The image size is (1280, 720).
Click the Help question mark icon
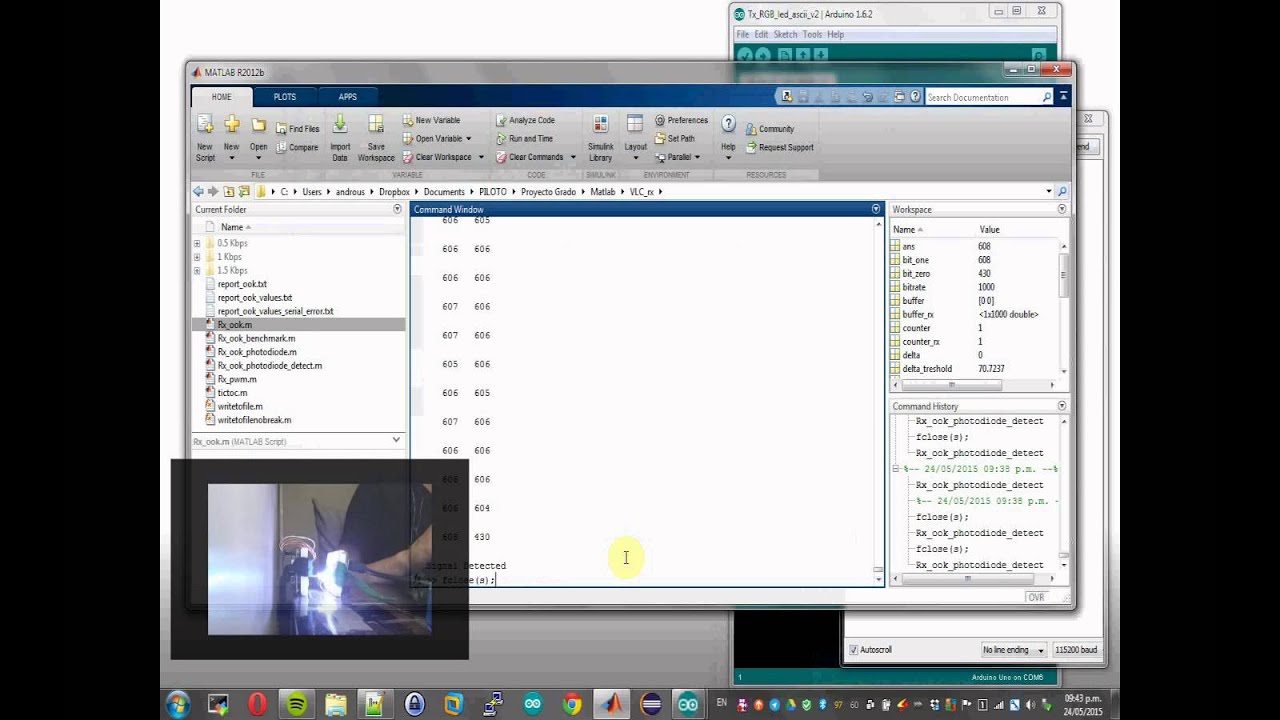pos(728,124)
